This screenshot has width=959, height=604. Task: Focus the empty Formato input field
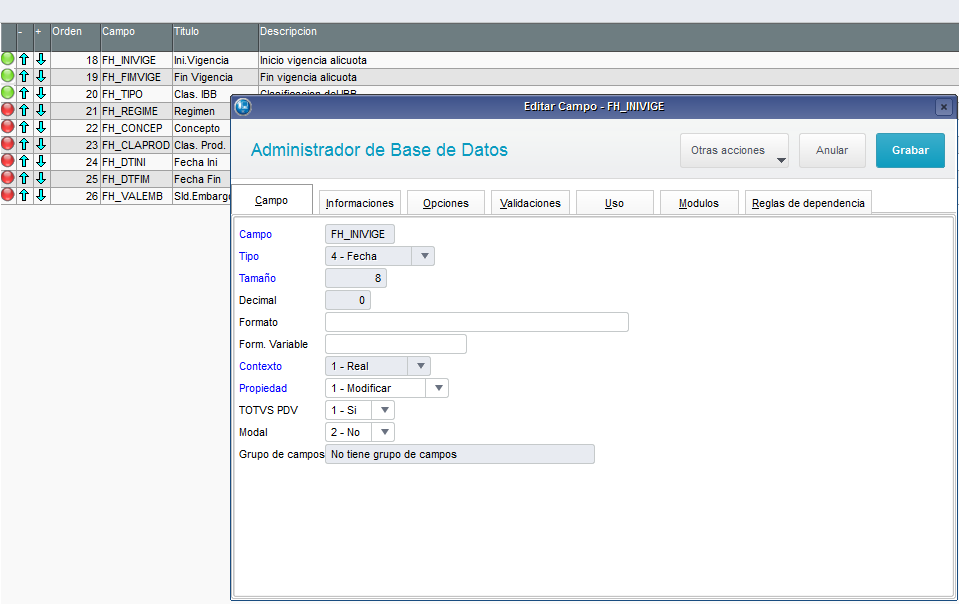coord(477,322)
